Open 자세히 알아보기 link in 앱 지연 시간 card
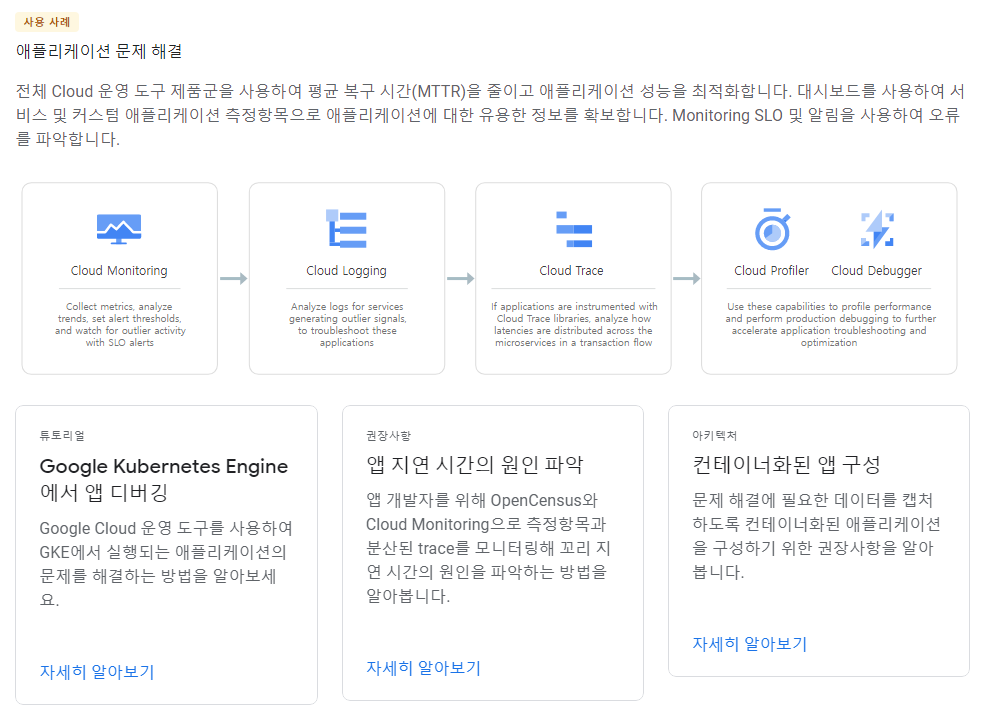The height and width of the screenshot is (726, 992). coord(423,668)
